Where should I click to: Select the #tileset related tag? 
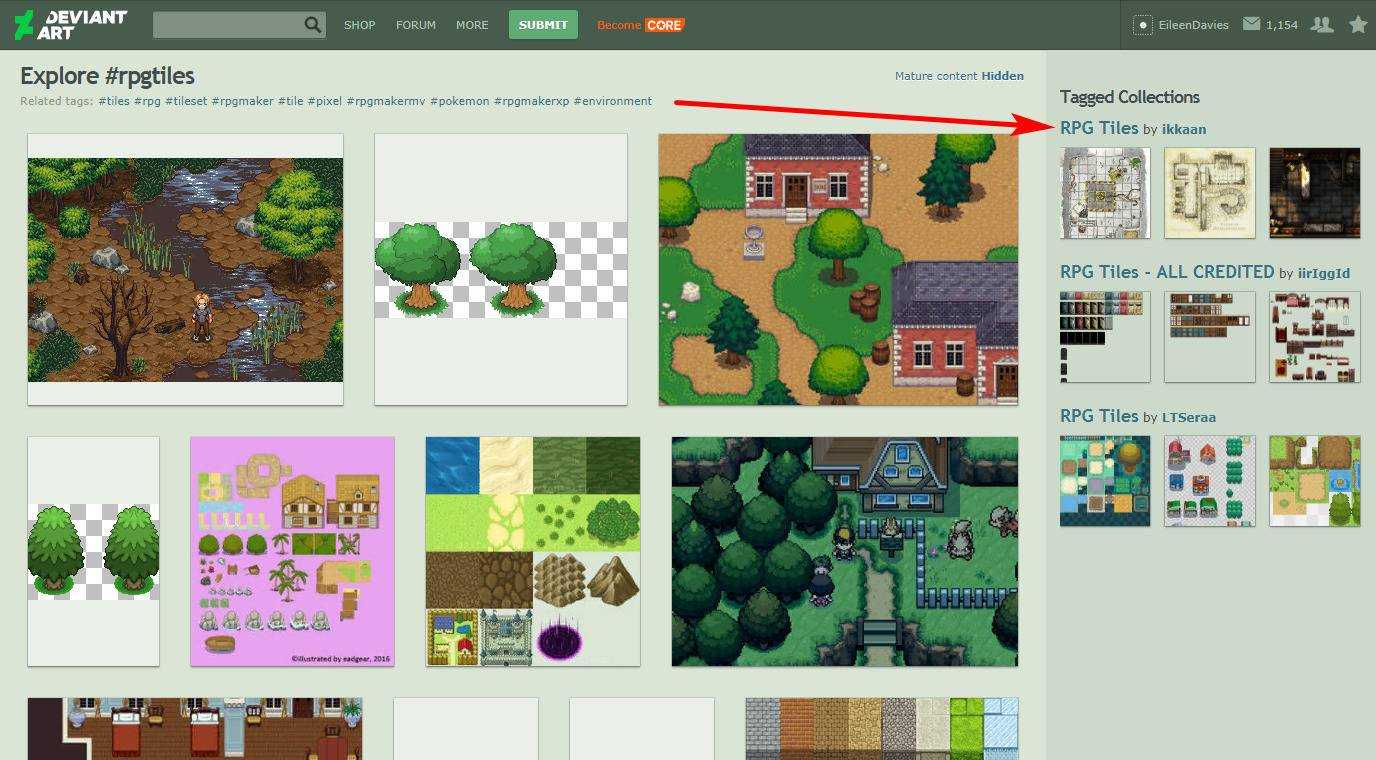pyautogui.click(x=185, y=101)
